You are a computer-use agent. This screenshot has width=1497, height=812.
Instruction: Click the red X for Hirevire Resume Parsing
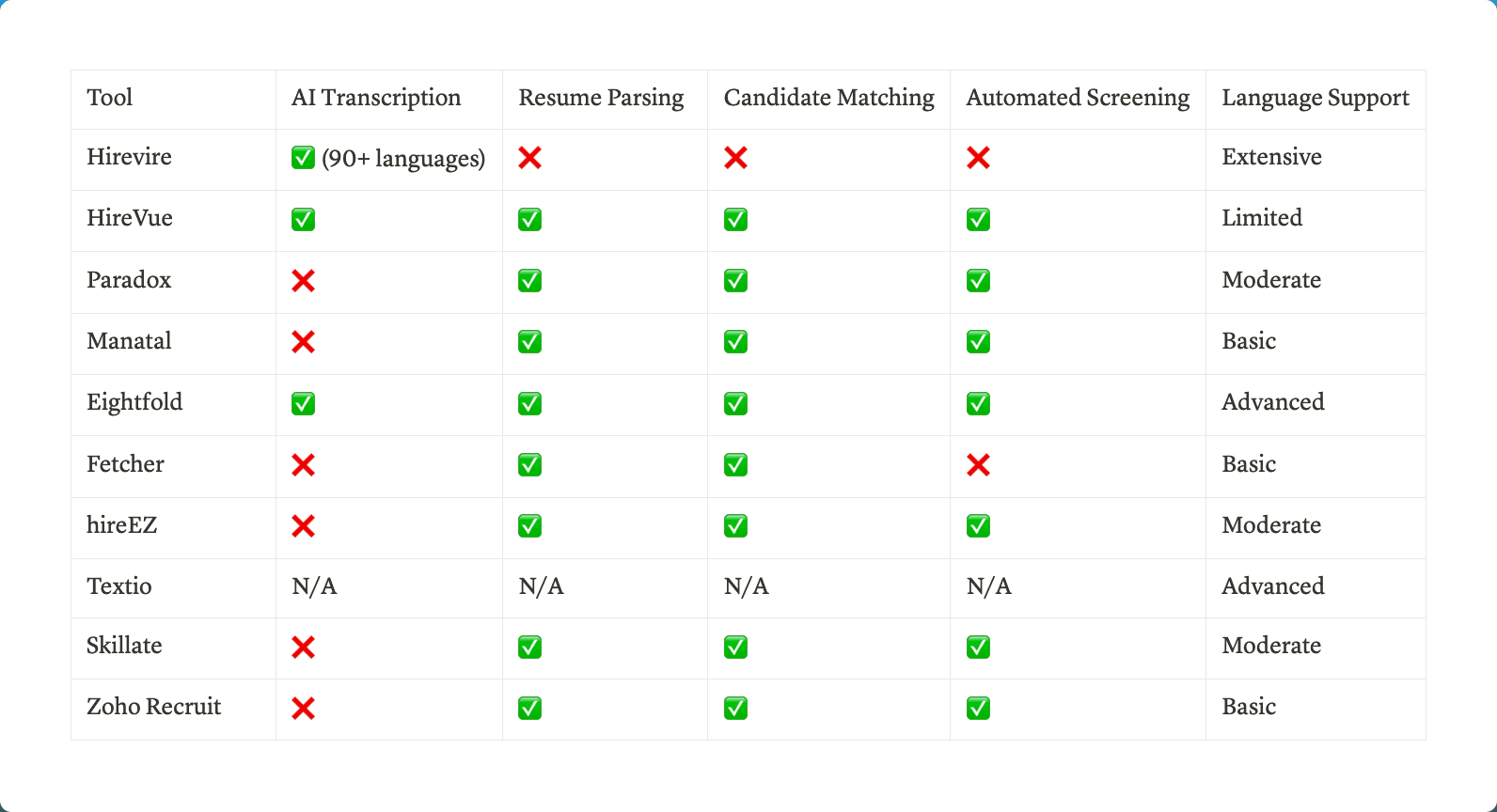tap(529, 158)
